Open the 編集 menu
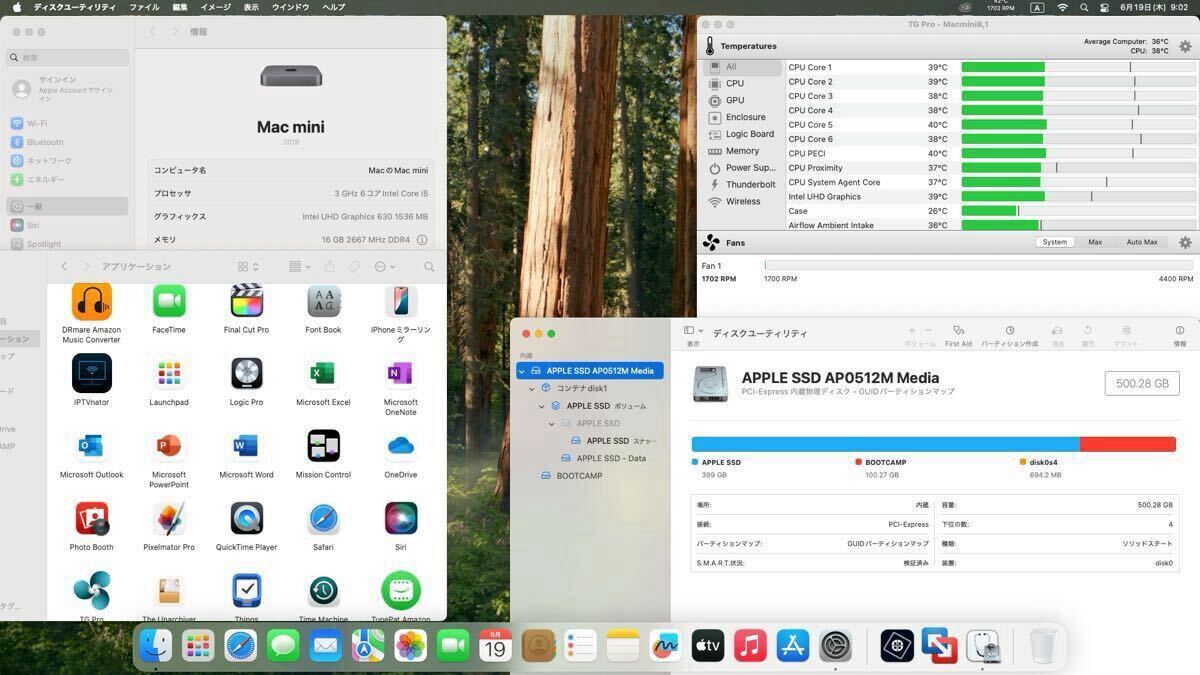The height and width of the screenshot is (675, 1200). (180, 7)
